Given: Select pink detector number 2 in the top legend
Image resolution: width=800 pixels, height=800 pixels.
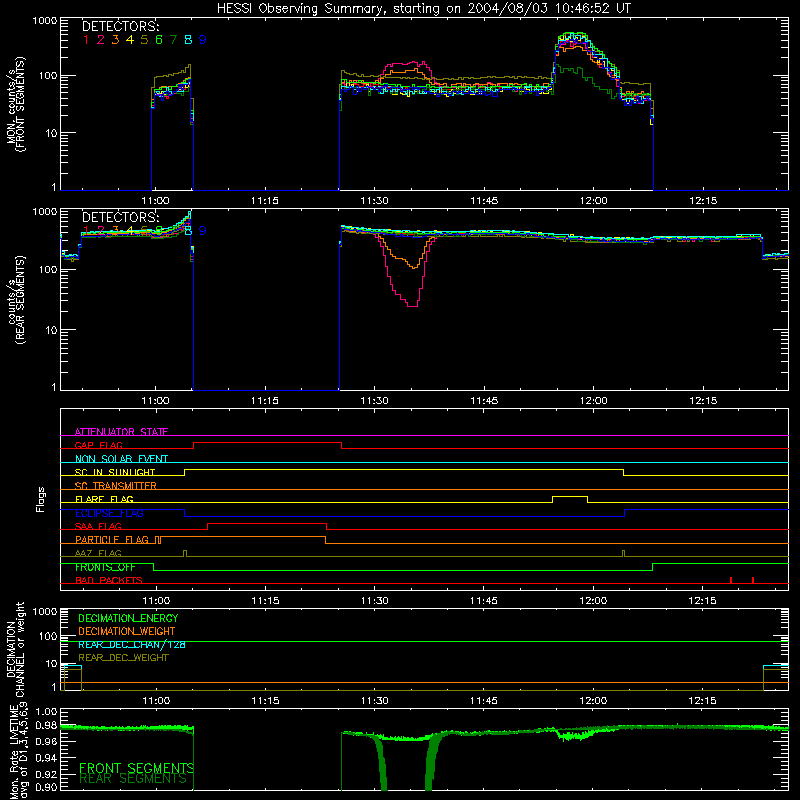Looking at the screenshot, I should point(101,40).
